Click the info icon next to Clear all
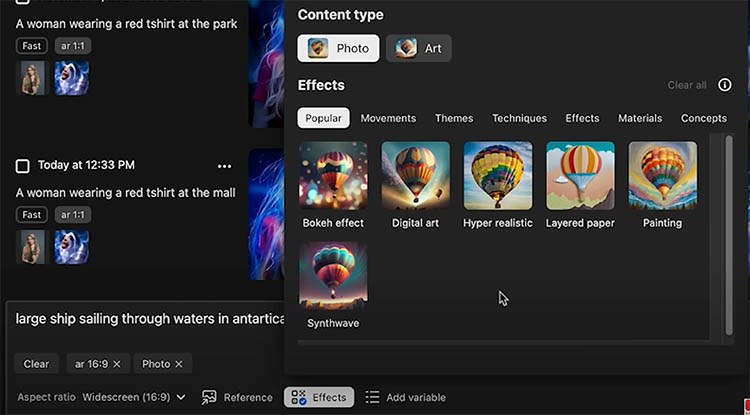Viewport: 750px width, 415px height. pyautogui.click(x=725, y=85)
